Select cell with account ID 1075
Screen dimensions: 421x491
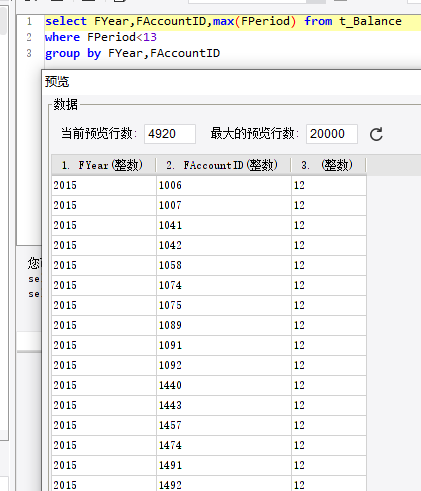(x=224, y=305)
